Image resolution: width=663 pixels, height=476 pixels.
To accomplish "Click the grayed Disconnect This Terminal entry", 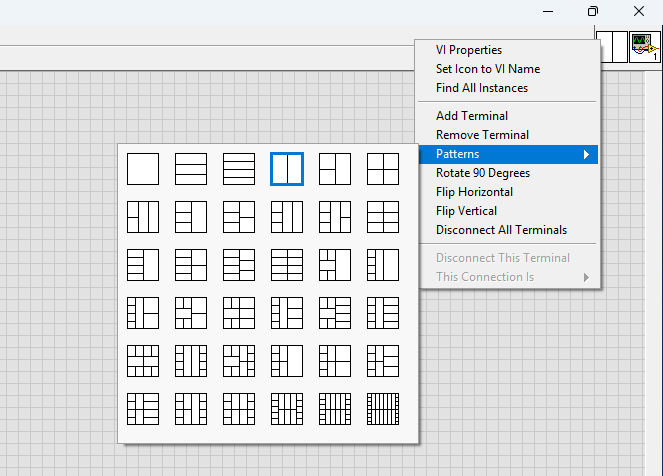I will point(508,258).
